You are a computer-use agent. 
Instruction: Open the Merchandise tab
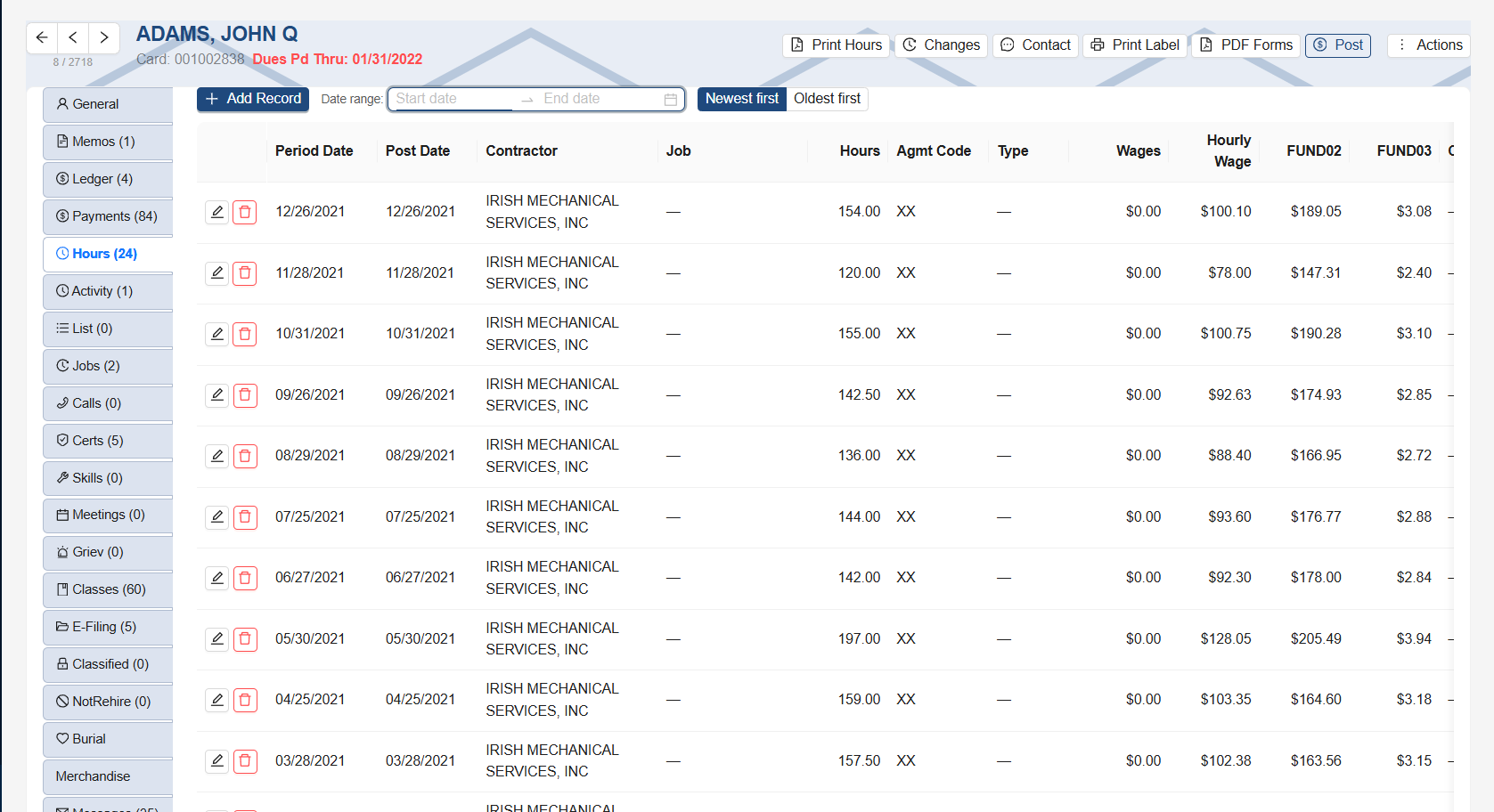pos(108,776)
